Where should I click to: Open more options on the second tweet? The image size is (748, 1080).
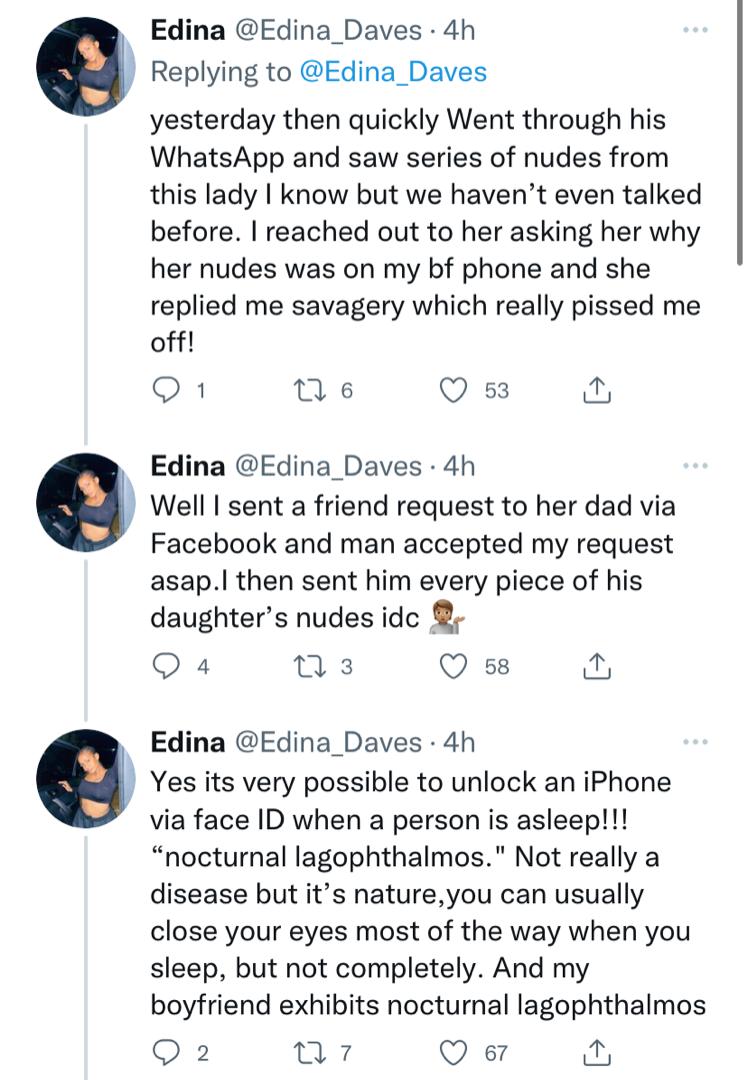coord(695,466)
